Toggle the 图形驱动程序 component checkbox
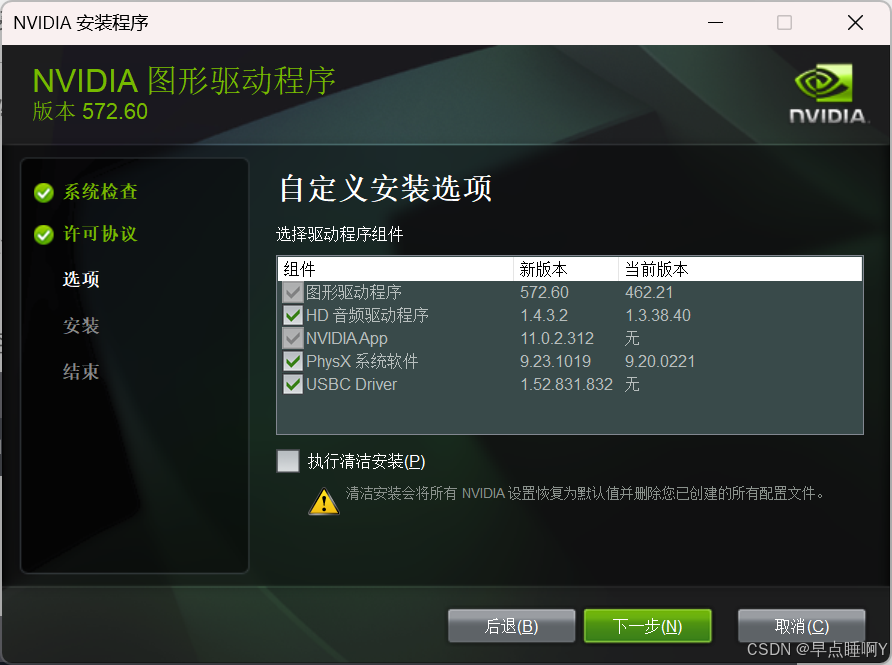The width and height of the screenshot is (892, 665). [292, 292]
